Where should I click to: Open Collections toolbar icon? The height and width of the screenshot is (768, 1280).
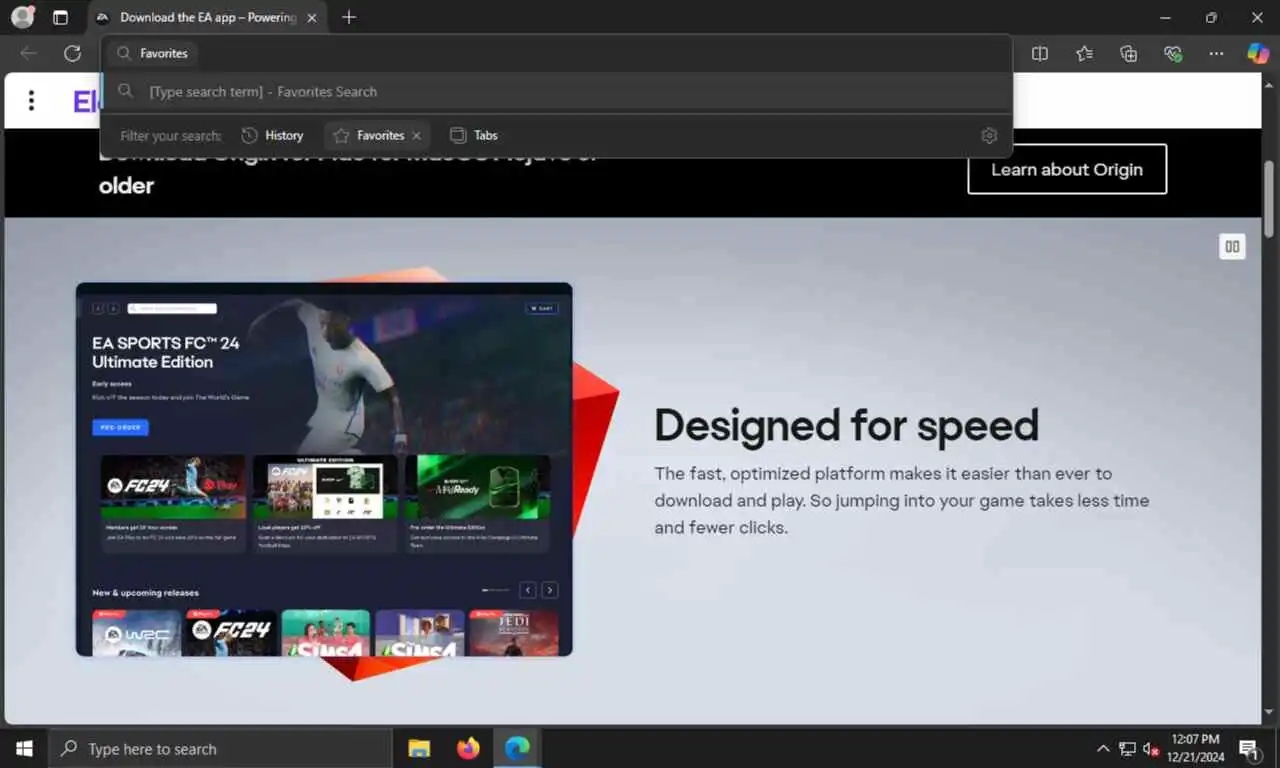pos(1128,53)
